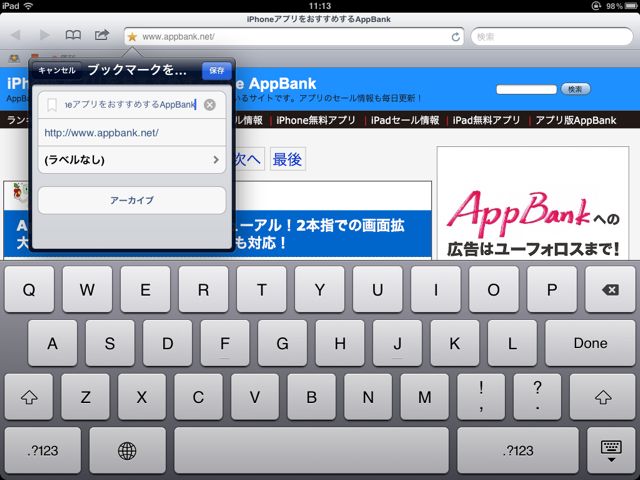The image size is (640, 480).
Task: Tap the right .?123 key
Action: point(518,450)
